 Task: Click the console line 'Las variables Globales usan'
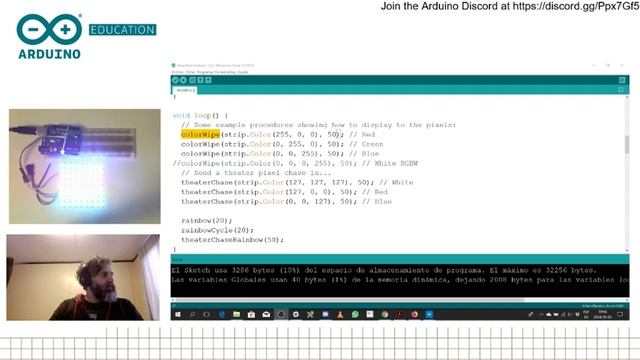pos(400,280)
